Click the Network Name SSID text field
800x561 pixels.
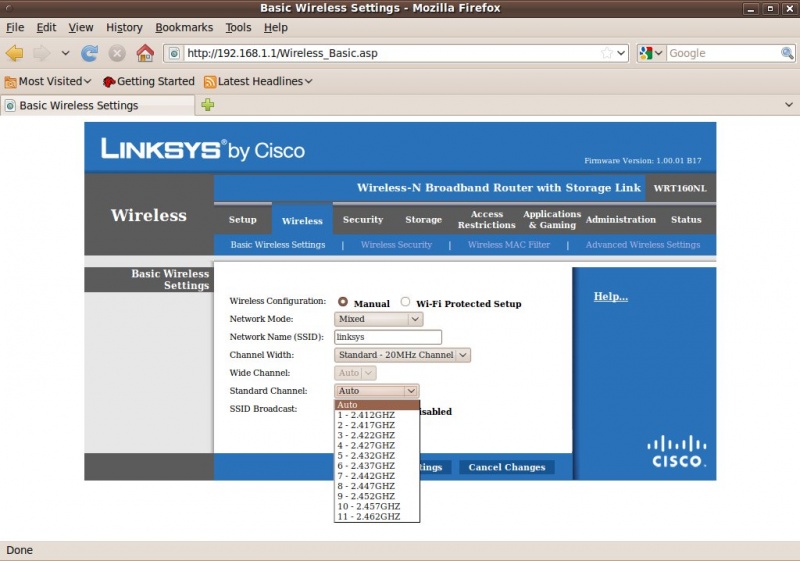coord(387,337)
